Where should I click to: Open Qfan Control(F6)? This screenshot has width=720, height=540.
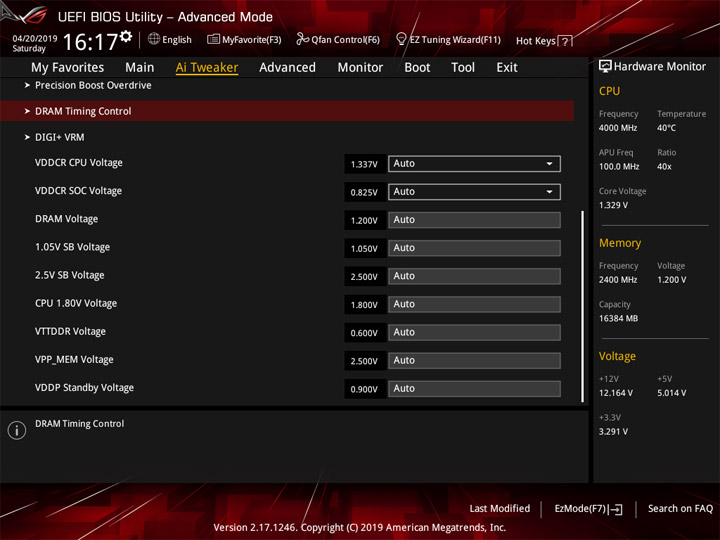pyautogui.click(x=338, y=39)
